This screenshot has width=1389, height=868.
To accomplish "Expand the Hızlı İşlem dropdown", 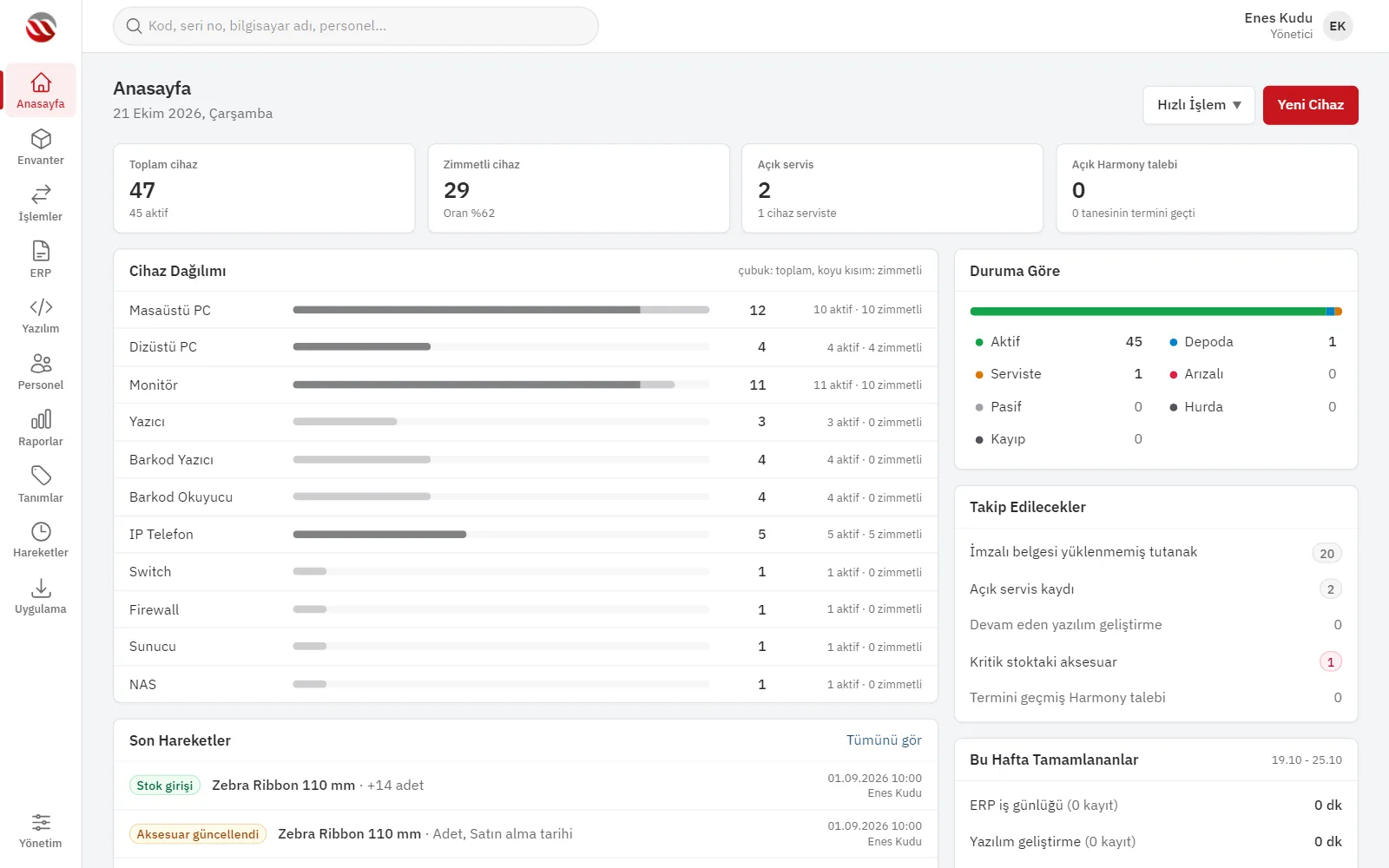I will tap(1199, 105).
